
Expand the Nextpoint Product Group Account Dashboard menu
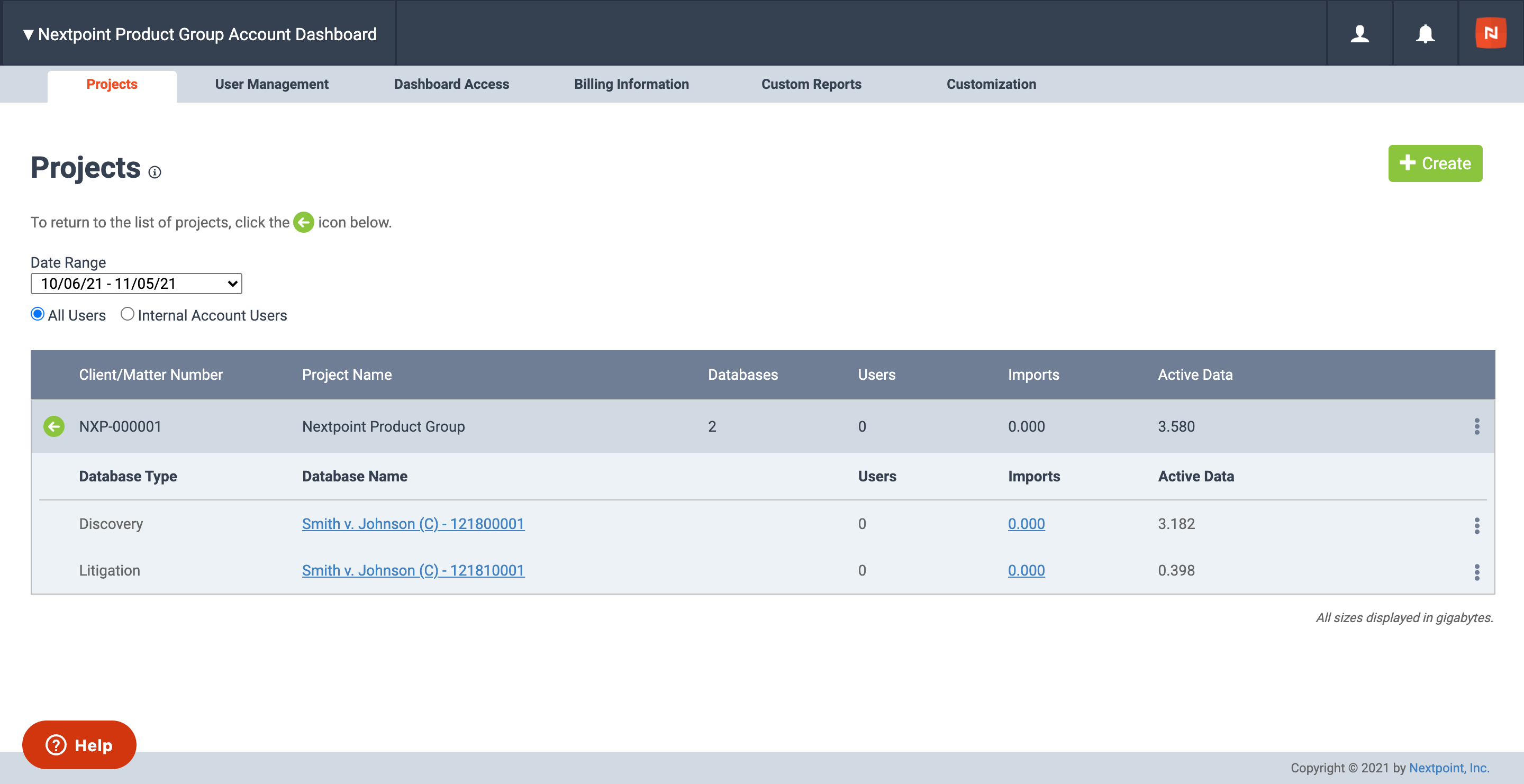click(x=199, y=34)
